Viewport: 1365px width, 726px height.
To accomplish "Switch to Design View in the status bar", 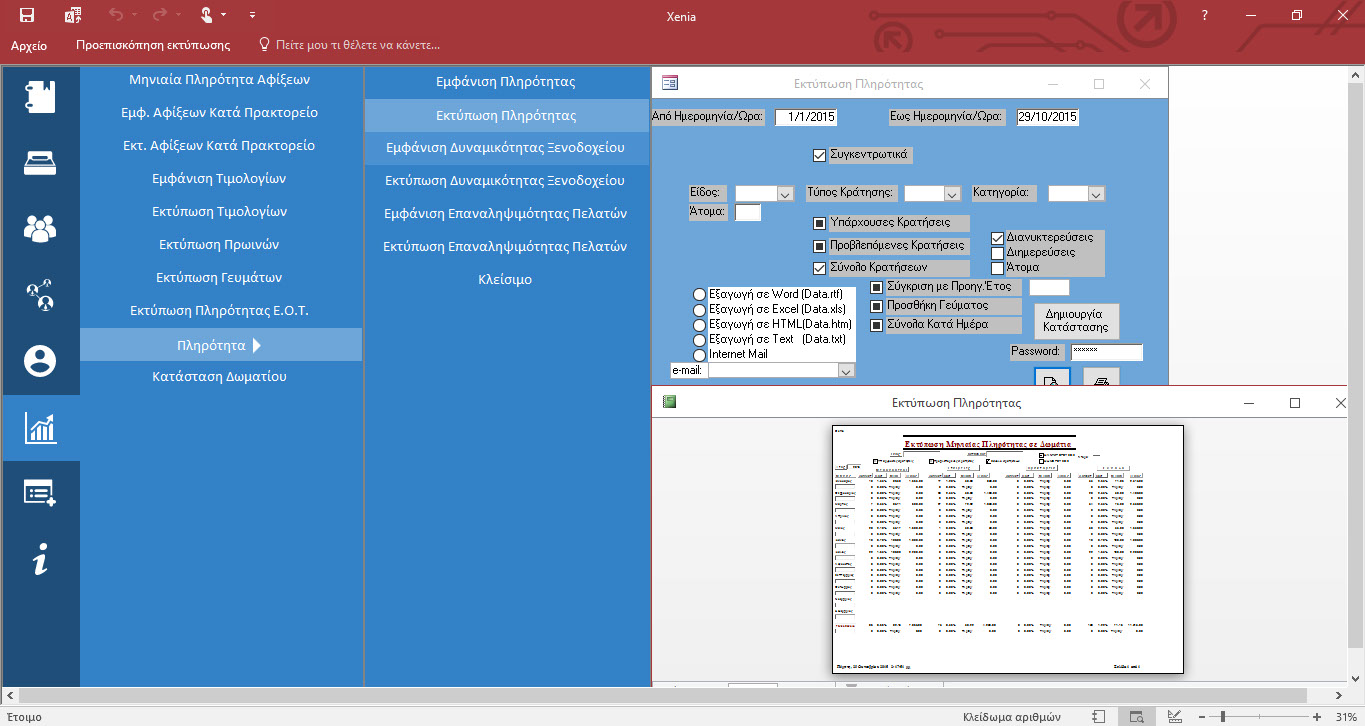I will 1174,716.
